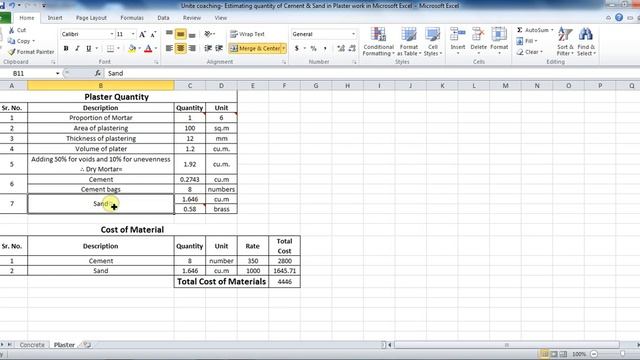Decrease indent of cell text
This screenshot has width=640, height=360.
click(x=208, y=49)
